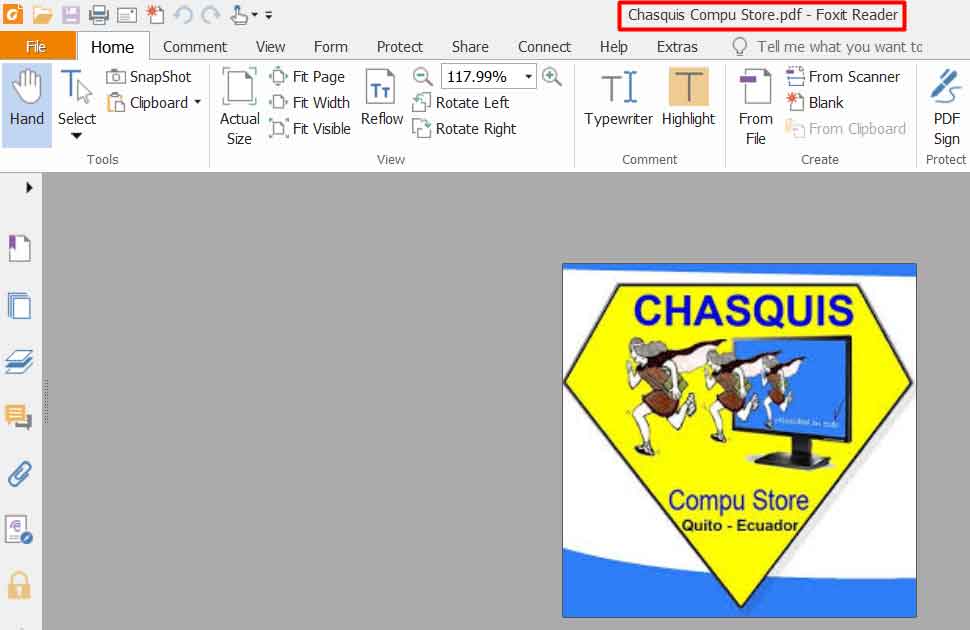Click the zoom in magnifier icon
The height and width of the screenshot is (630, 970).
[x=551, y=77]
